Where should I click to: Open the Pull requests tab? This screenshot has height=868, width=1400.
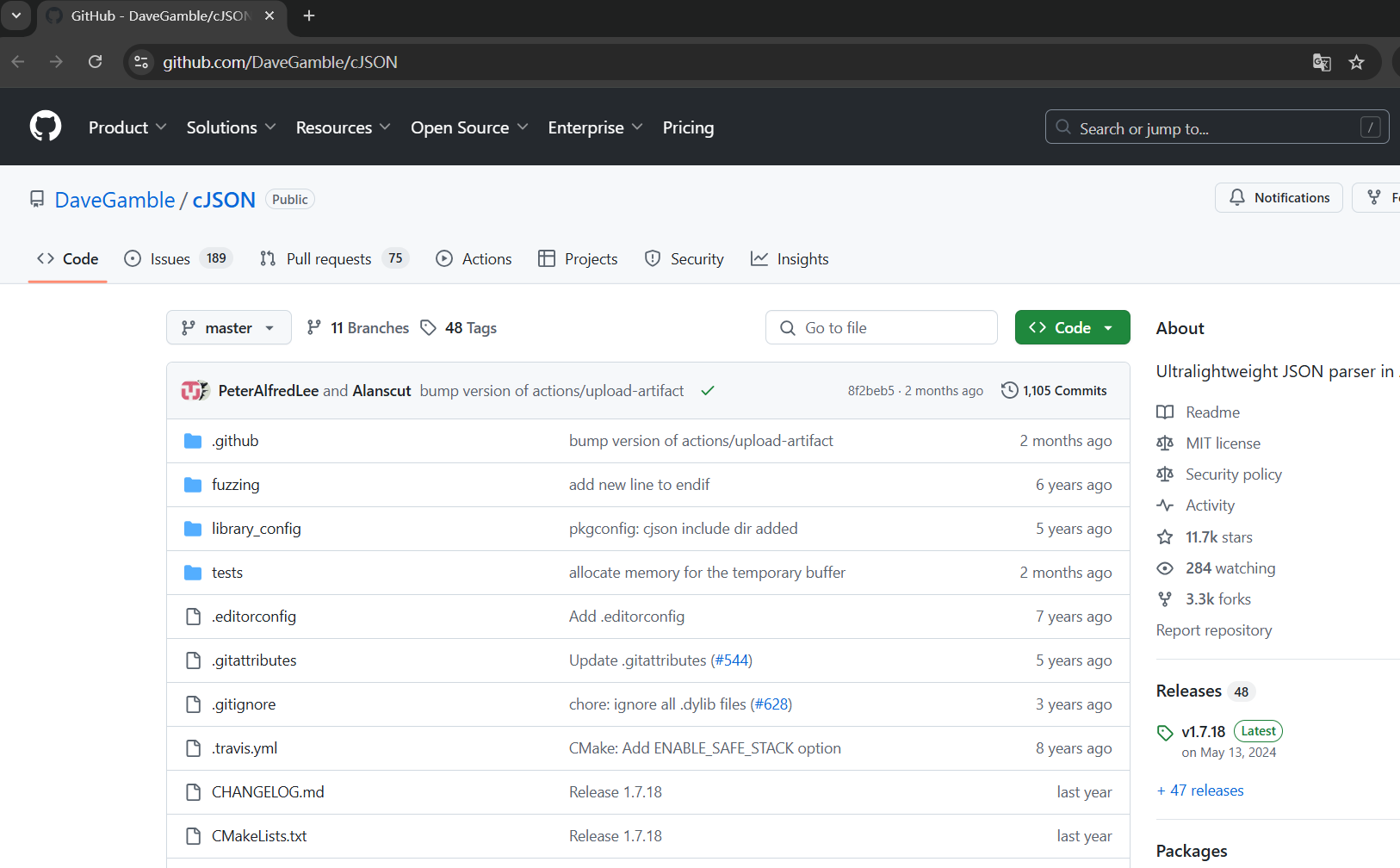coord(334,258)
